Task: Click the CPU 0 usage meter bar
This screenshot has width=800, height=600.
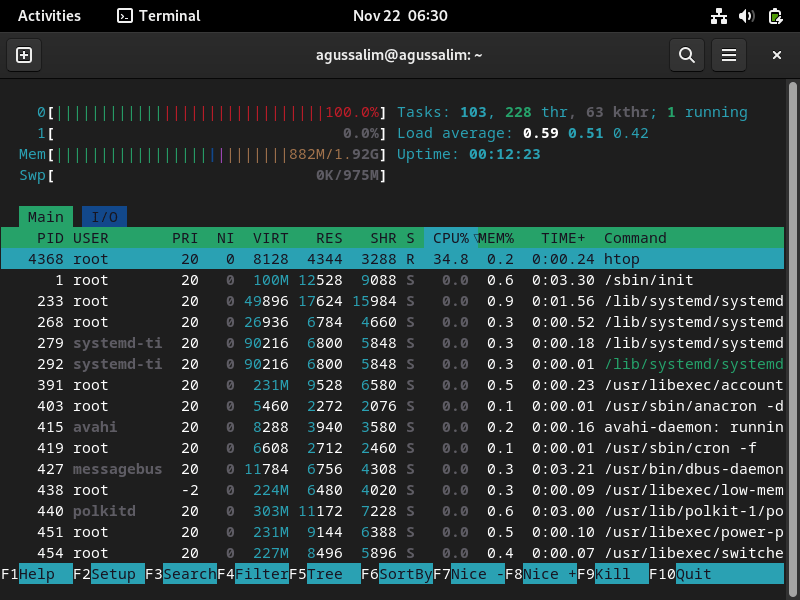Action: coord(211,112)
